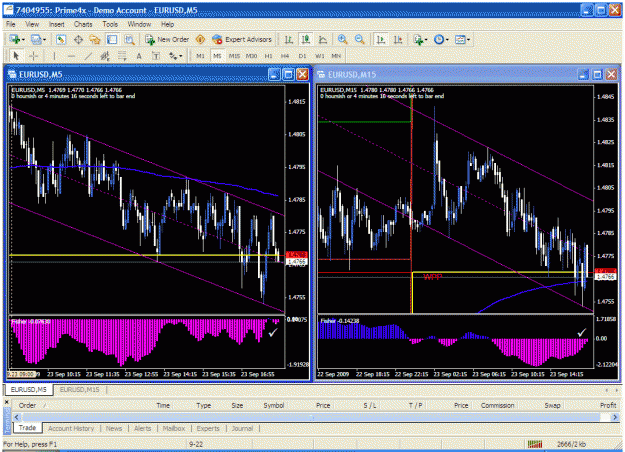Click the Terminal horizontal scrollbar

click(312, 417)
